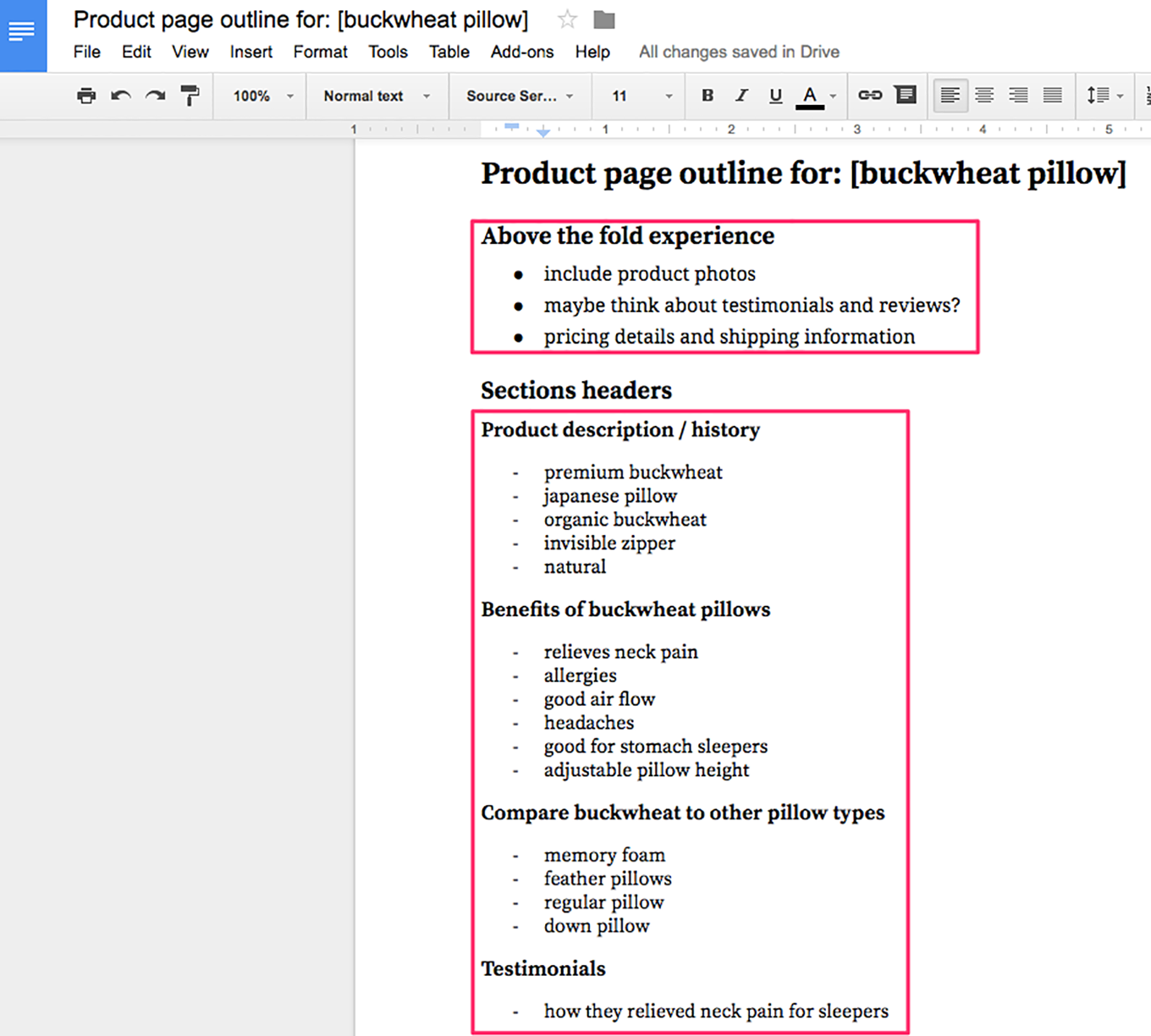The width and height of the screenshot is (1151, 1036).
Task: Click 'Above the fold experience' heading
Action: (x=628, y=235)
